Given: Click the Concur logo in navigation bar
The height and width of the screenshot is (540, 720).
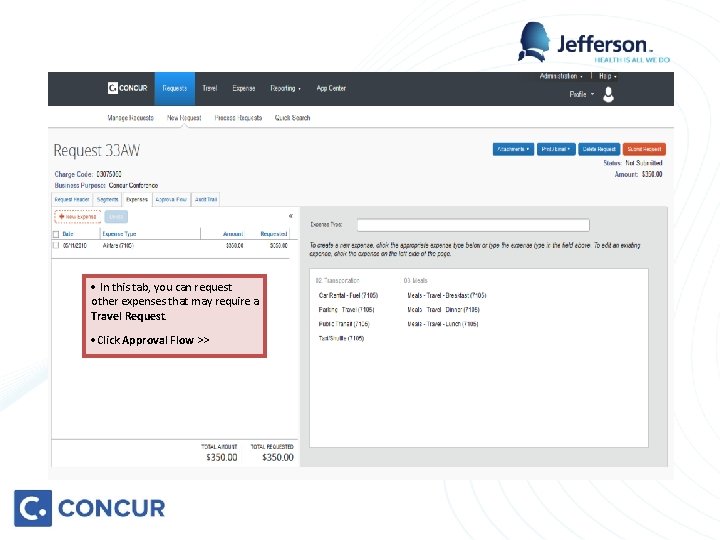Looking at the screenshot, I should [x=127, y=88].
